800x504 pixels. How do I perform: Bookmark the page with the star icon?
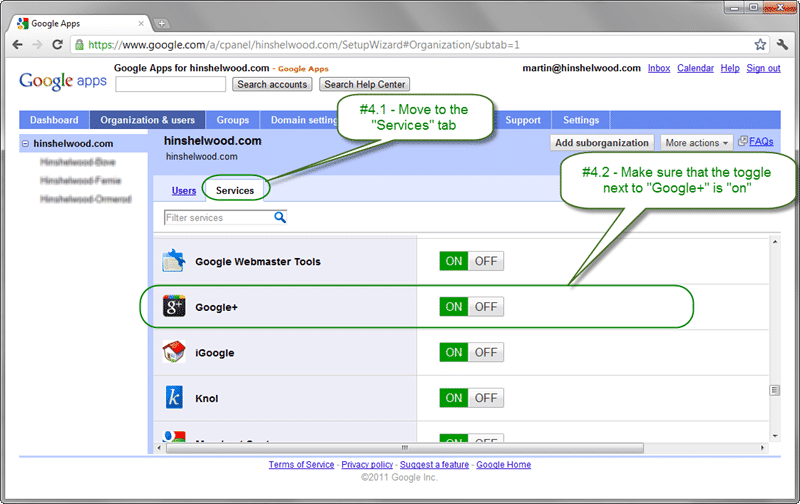pos(760,45)
